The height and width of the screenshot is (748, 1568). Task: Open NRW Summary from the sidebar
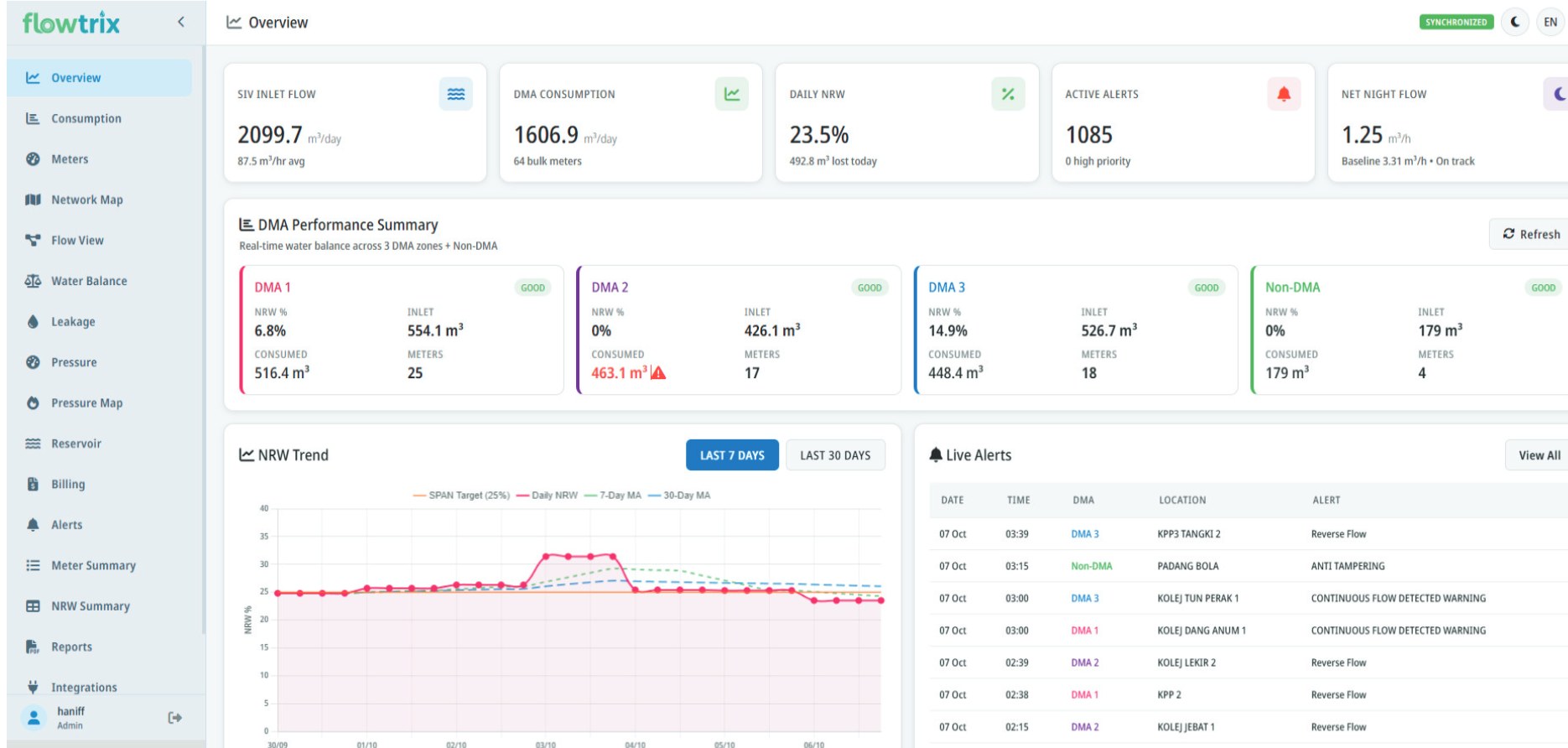tap(91, 606)
